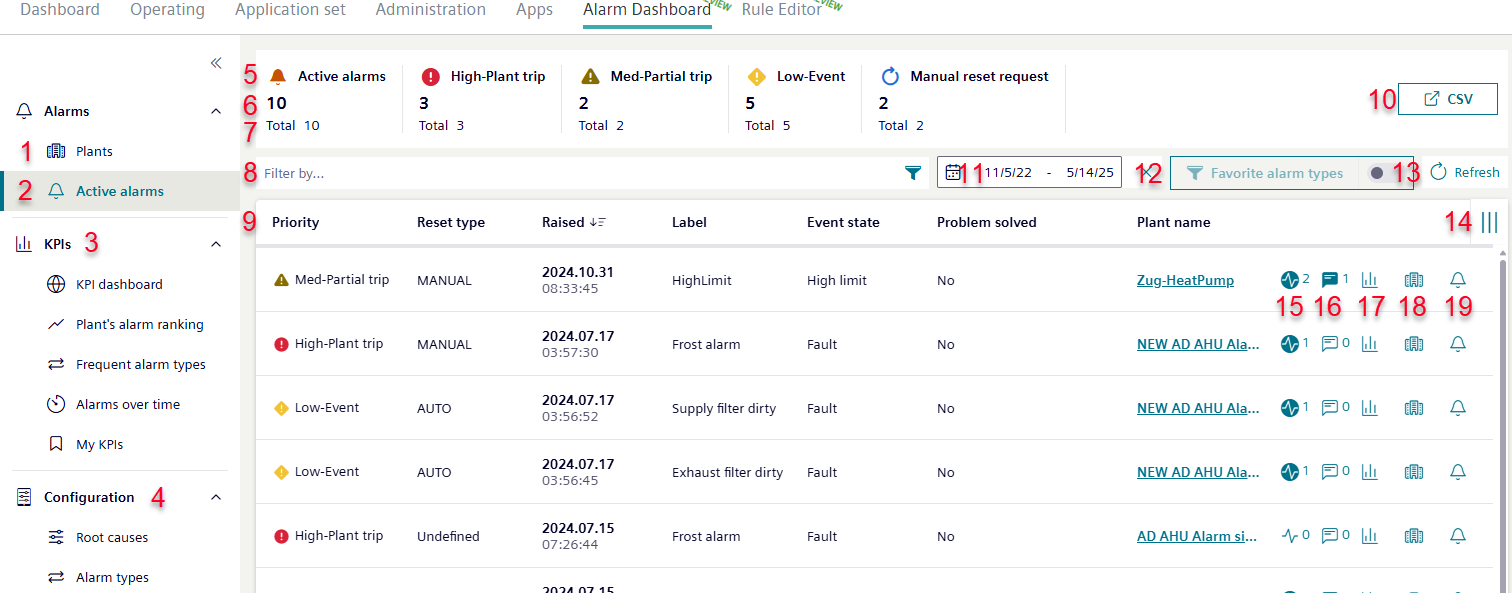The height and width of the screenshot is (593, 1512).
Task: Sort the table by the Raised column
Action: pyautogui.click(x=574, y=222)
